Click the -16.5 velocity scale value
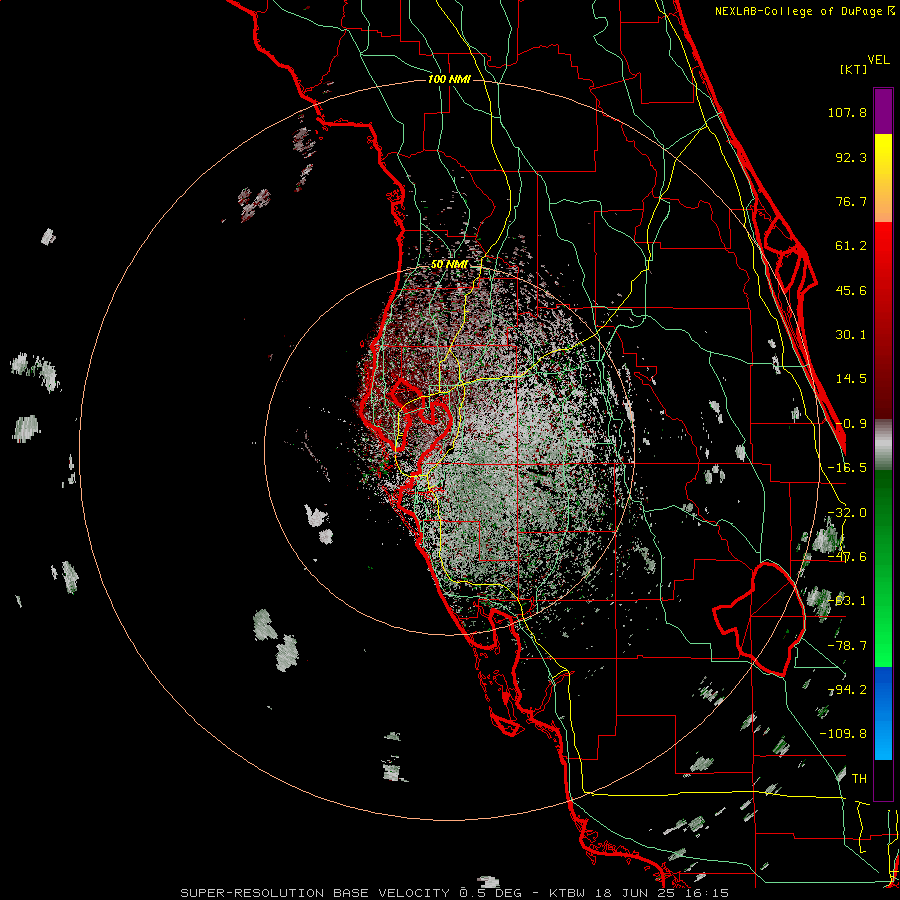 (847, 468)
